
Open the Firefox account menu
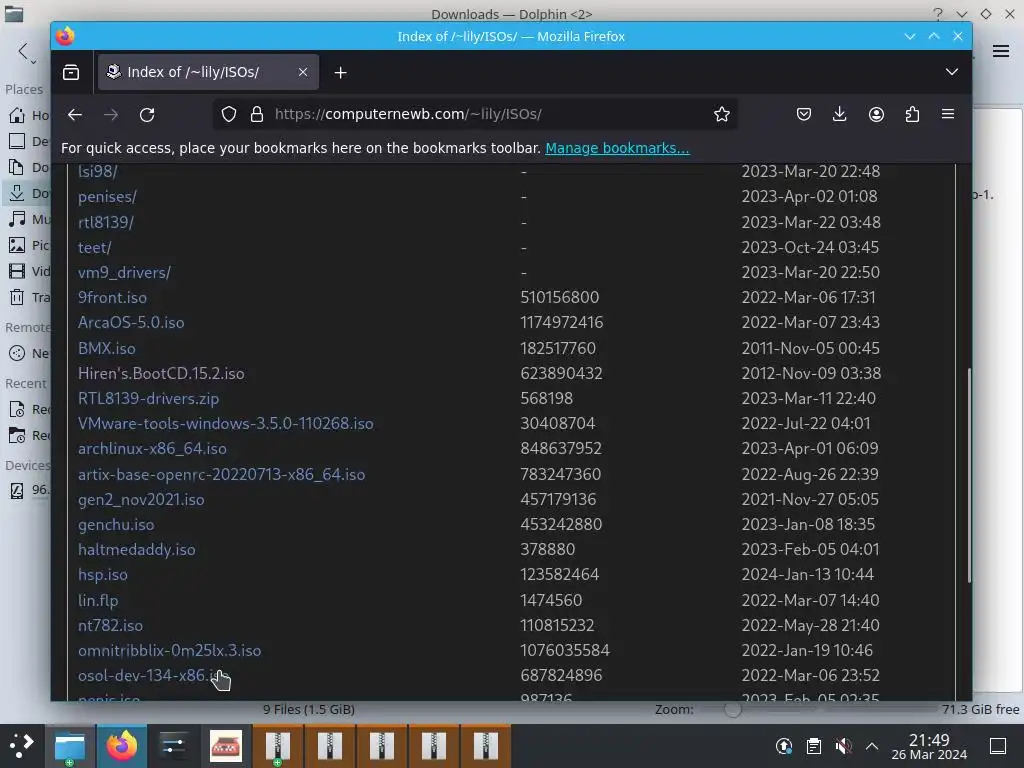tap(876, 114)
